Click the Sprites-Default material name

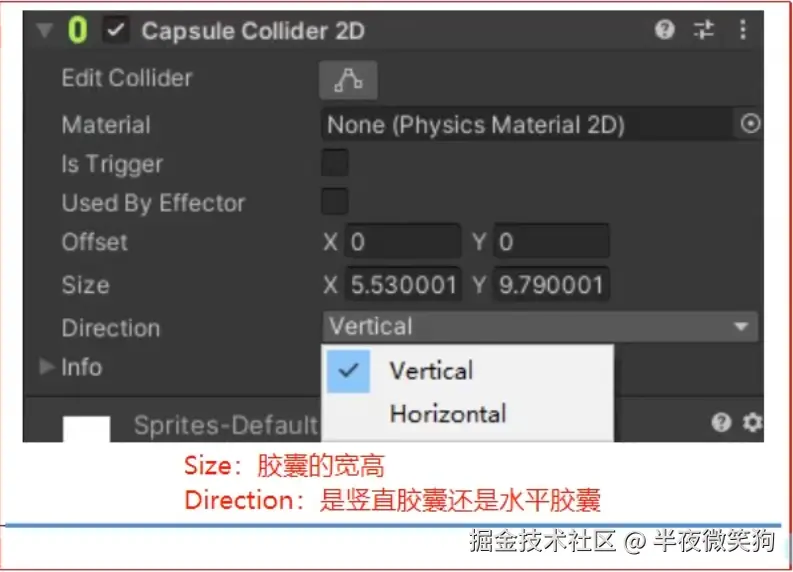coord(226,425)
